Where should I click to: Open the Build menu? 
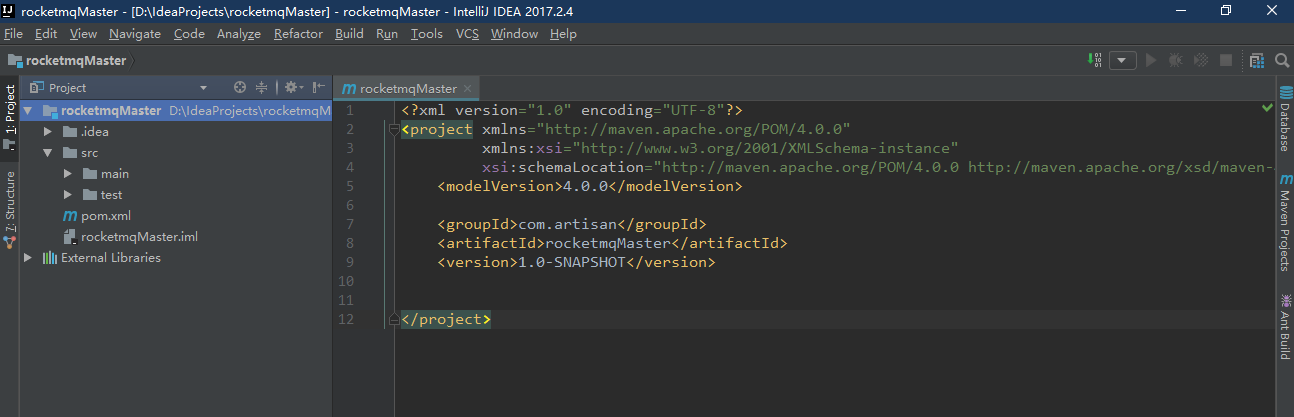pos(349,34)
